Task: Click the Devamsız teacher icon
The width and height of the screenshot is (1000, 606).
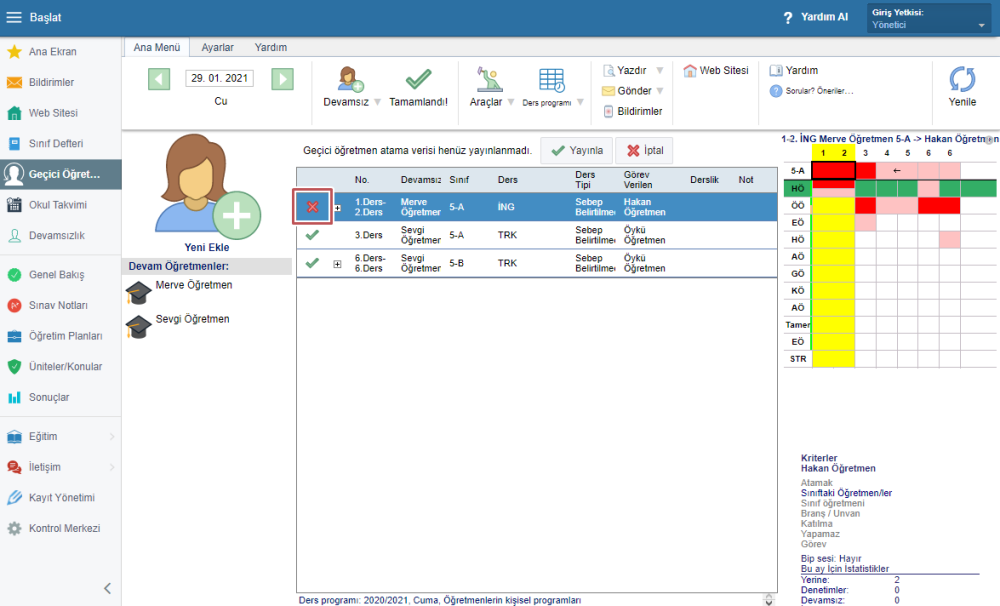Action: point(350,79)
